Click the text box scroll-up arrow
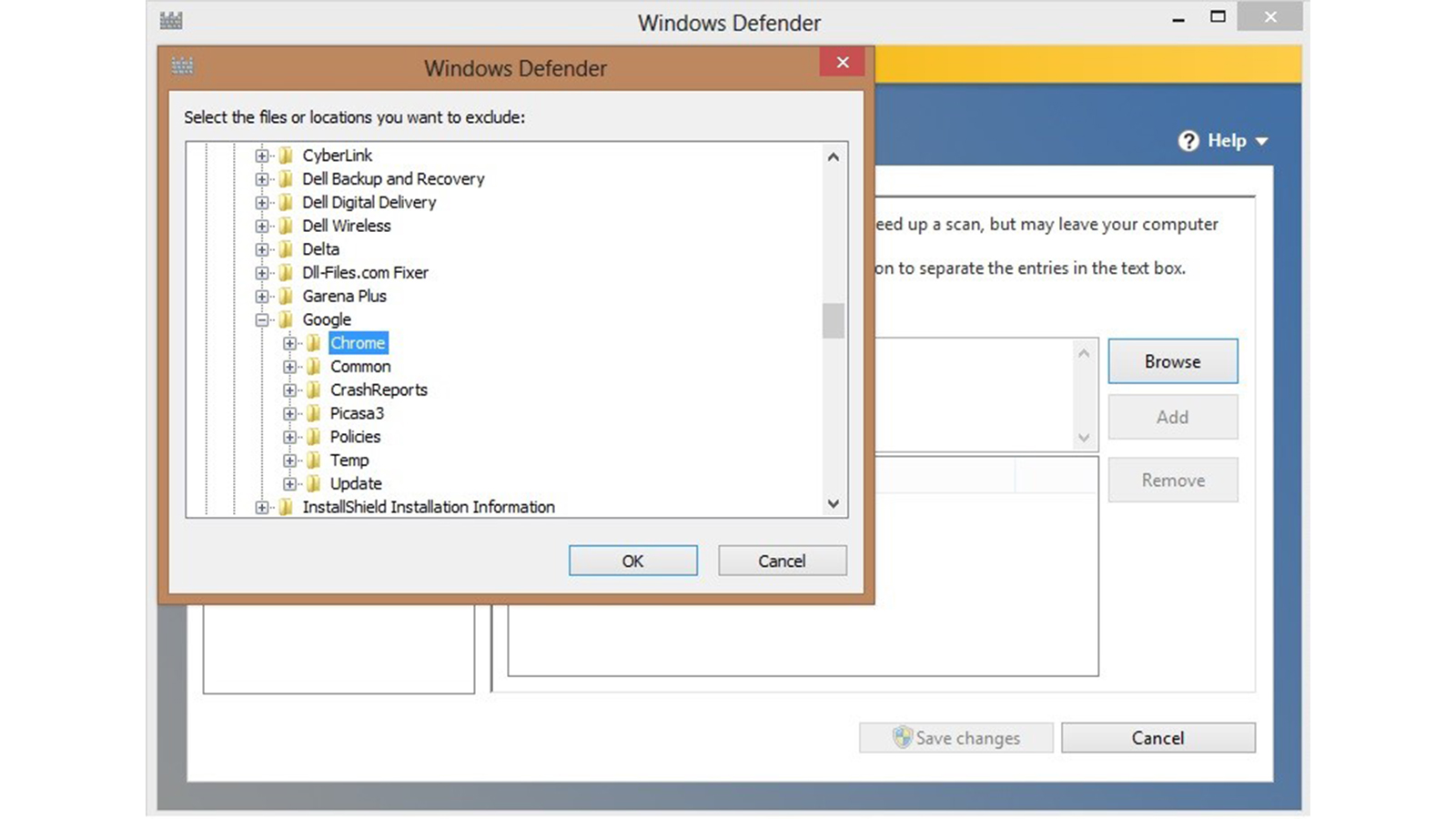 pos(1084,353)
